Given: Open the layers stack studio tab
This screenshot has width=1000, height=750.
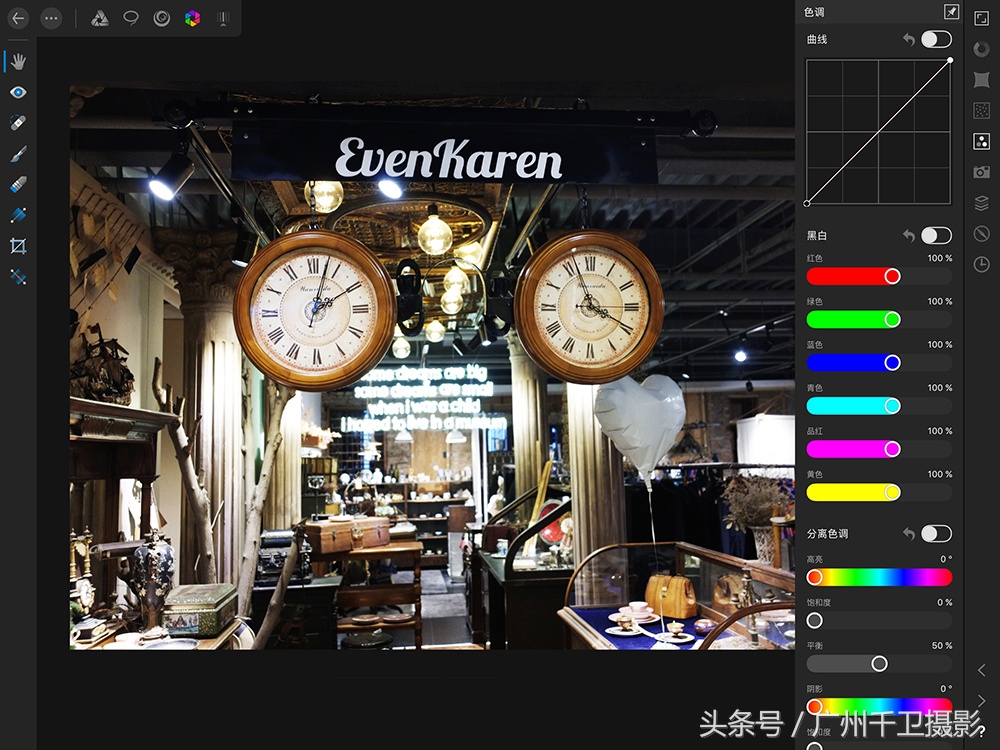Looking at the screenshot, I should [981, 203].
